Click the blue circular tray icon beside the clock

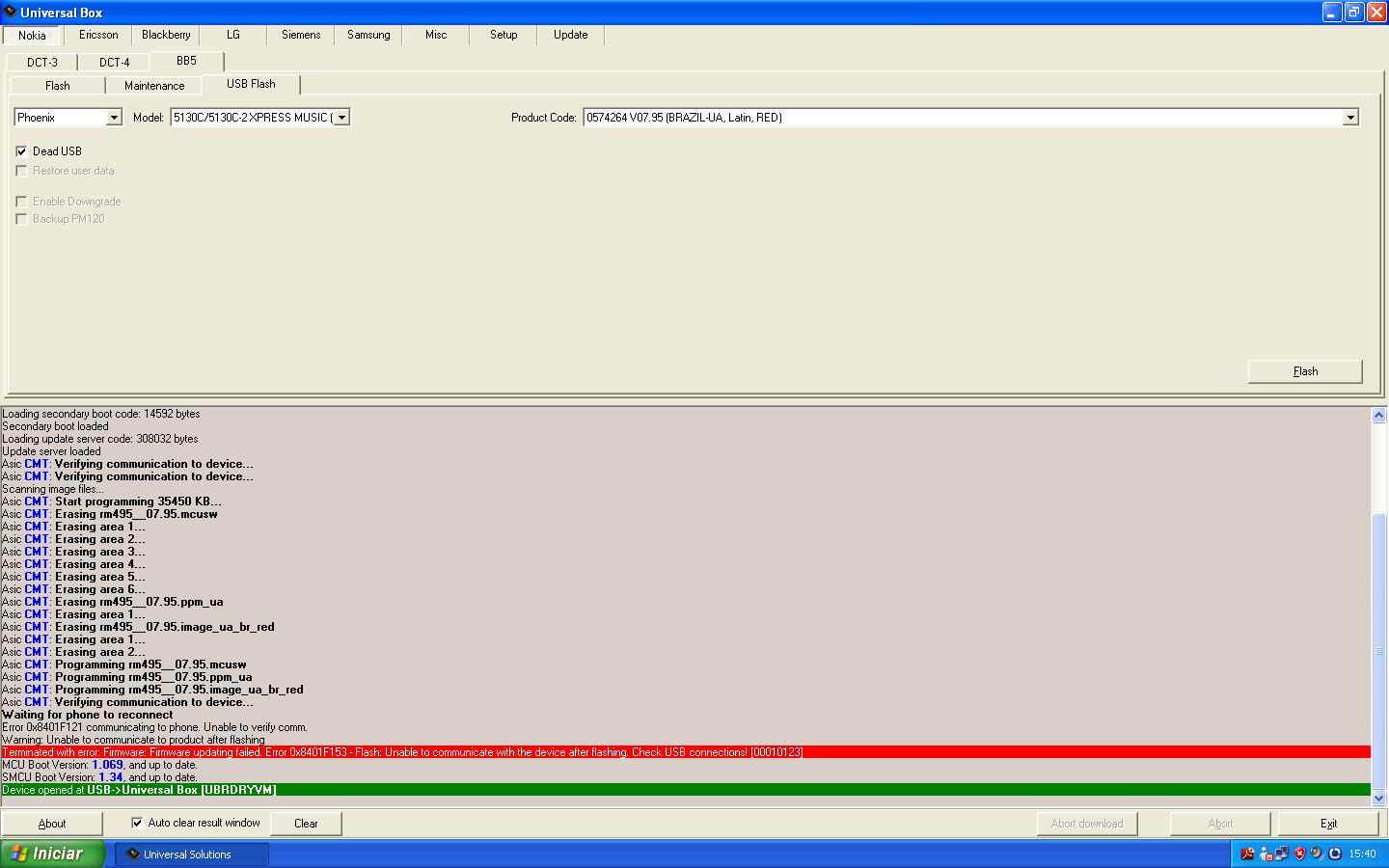coord(1335,854)
